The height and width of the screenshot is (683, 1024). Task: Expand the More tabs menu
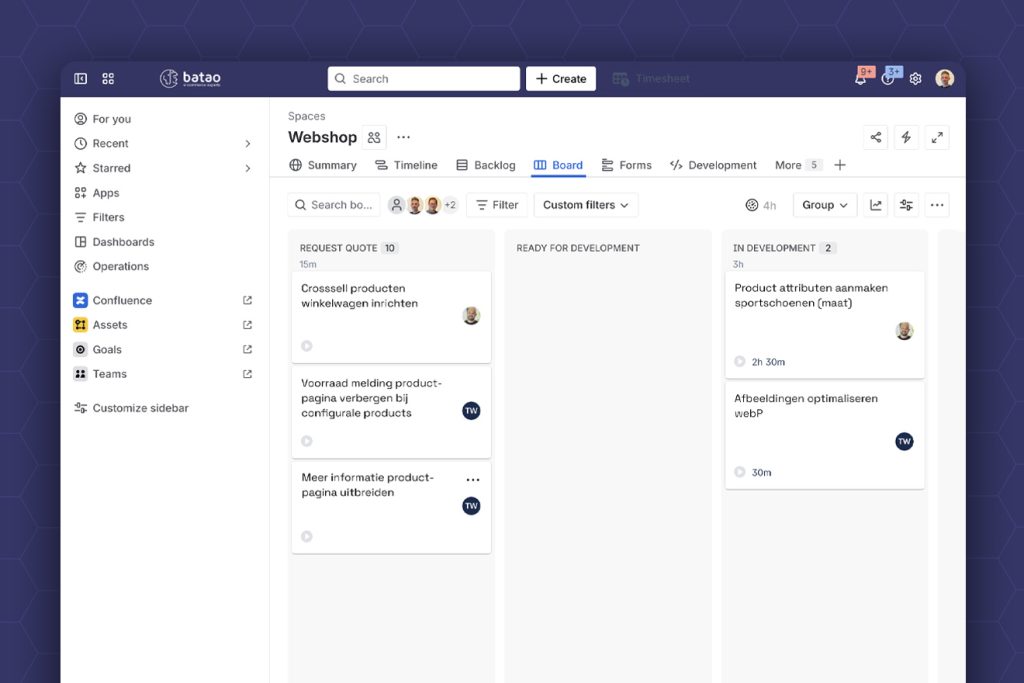(x=797, y=165)
